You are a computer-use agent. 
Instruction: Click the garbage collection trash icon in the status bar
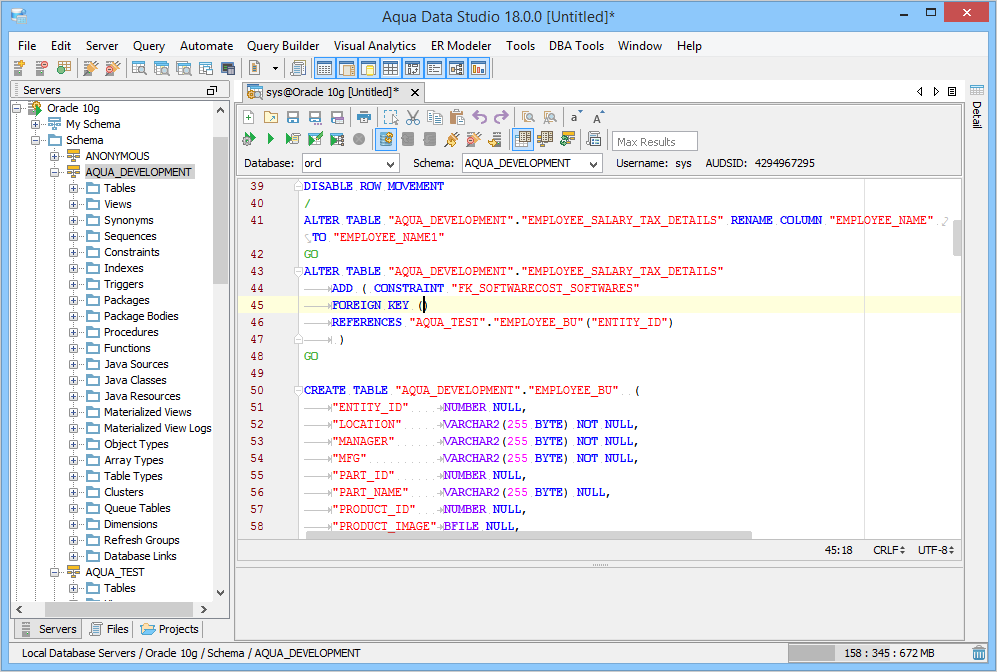tap(978, 653)
